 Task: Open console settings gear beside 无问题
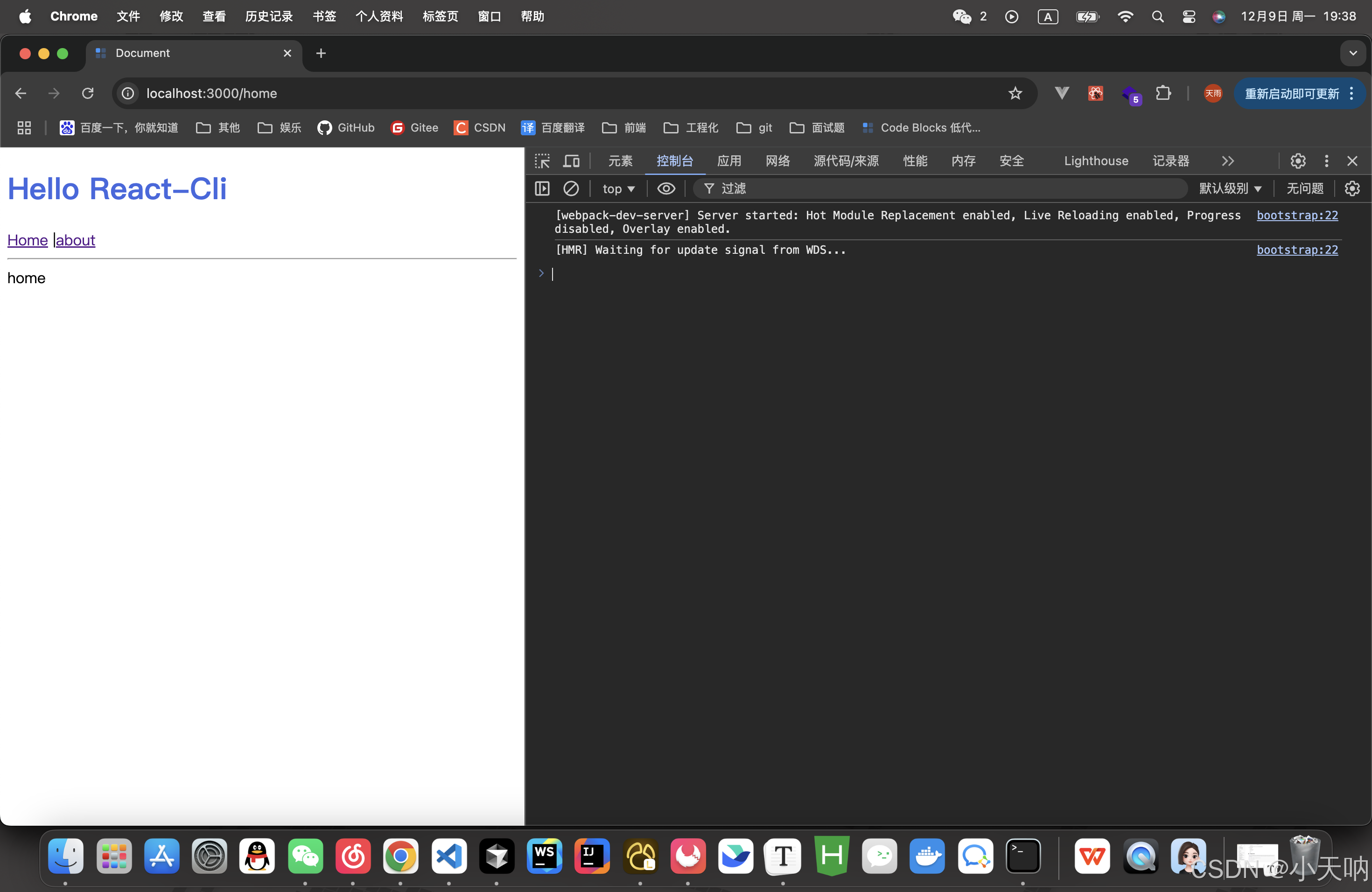pos(1352,188)
